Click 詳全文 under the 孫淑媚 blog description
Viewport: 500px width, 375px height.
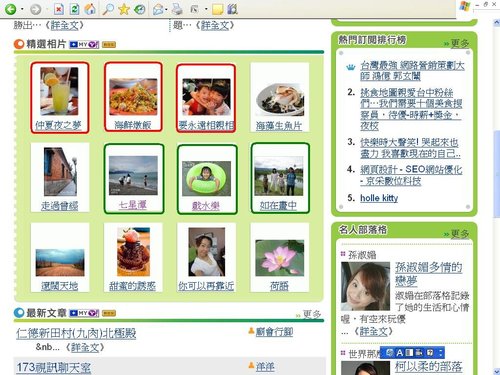pos(373,331)
